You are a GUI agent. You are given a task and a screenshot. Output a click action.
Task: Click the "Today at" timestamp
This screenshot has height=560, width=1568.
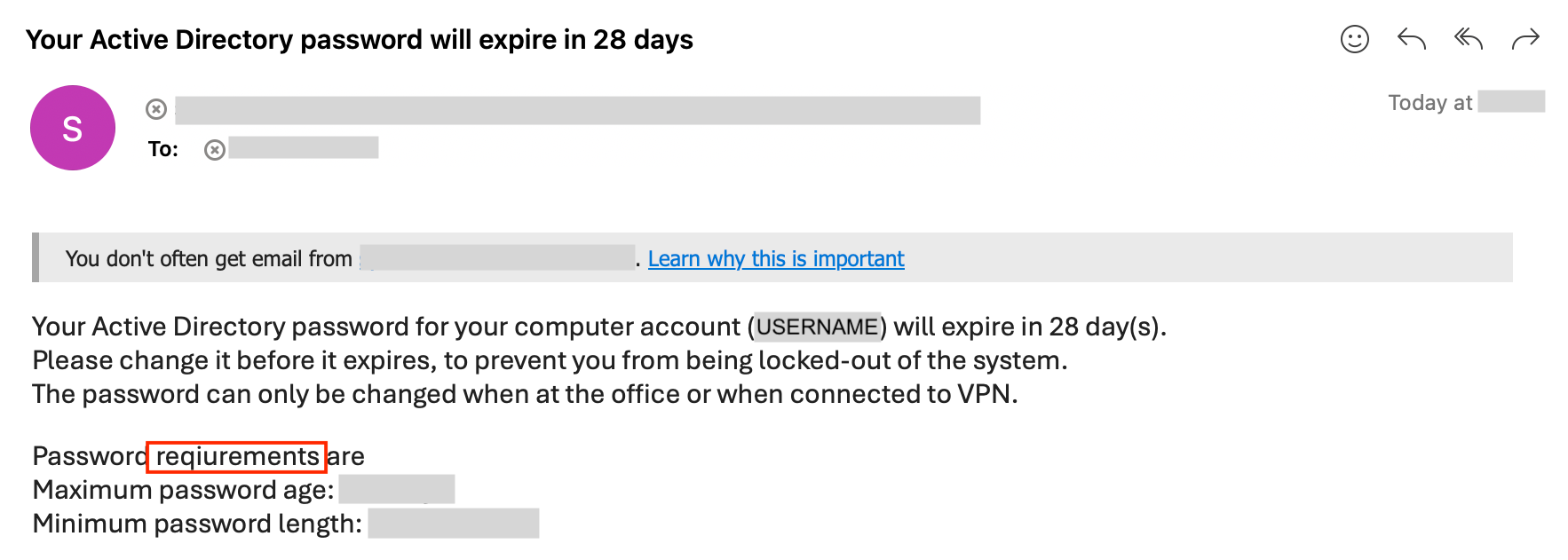[1429, 103]
